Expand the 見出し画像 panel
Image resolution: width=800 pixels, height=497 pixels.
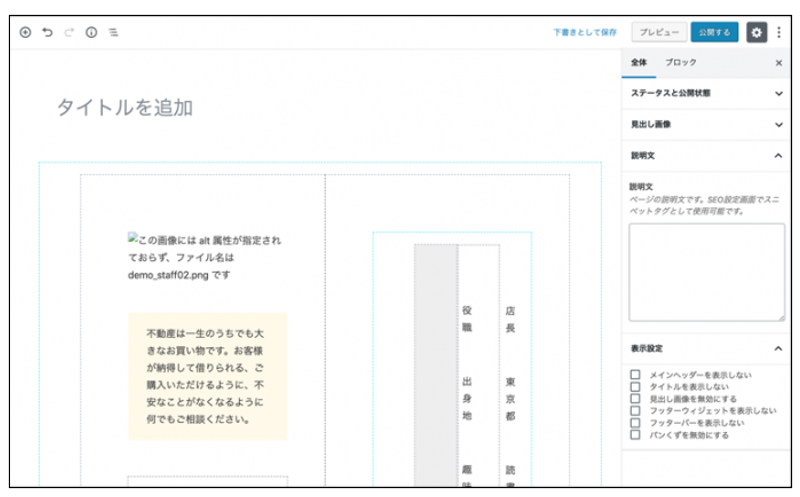pyautogui.click(x=705, y=124)
